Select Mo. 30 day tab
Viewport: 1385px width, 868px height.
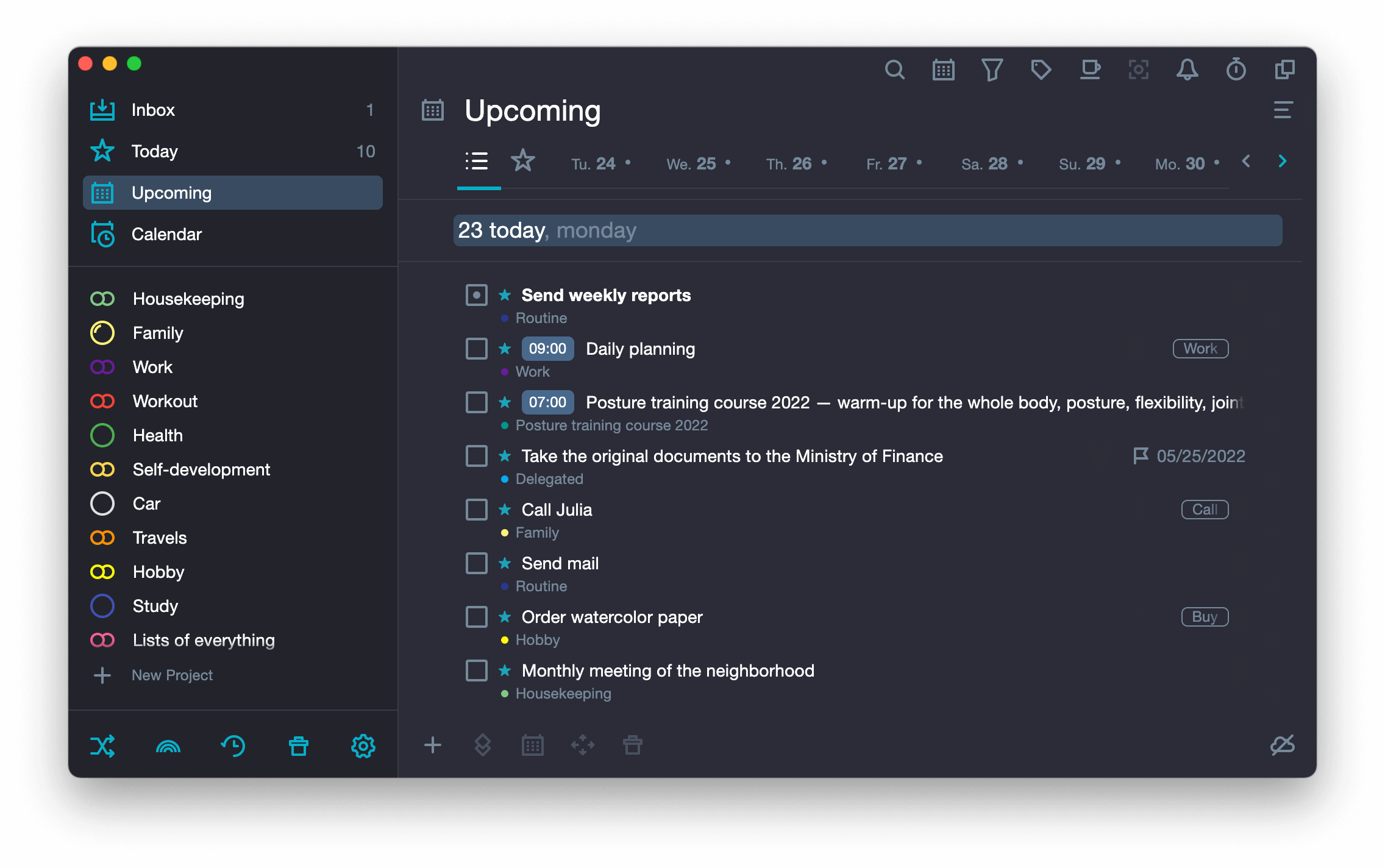[x=1187, y=163]
